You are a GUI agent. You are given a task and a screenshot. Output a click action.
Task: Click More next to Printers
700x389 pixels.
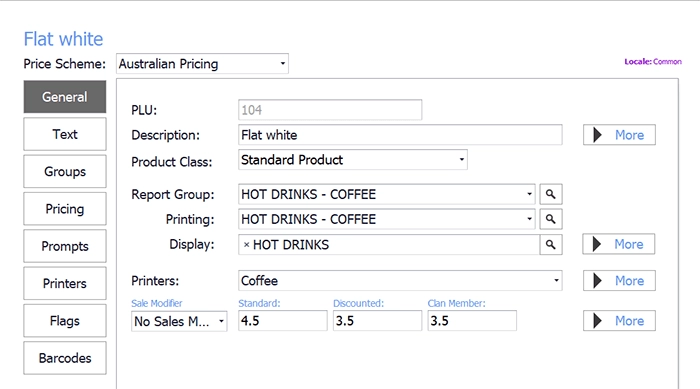(x=619, y=280)
